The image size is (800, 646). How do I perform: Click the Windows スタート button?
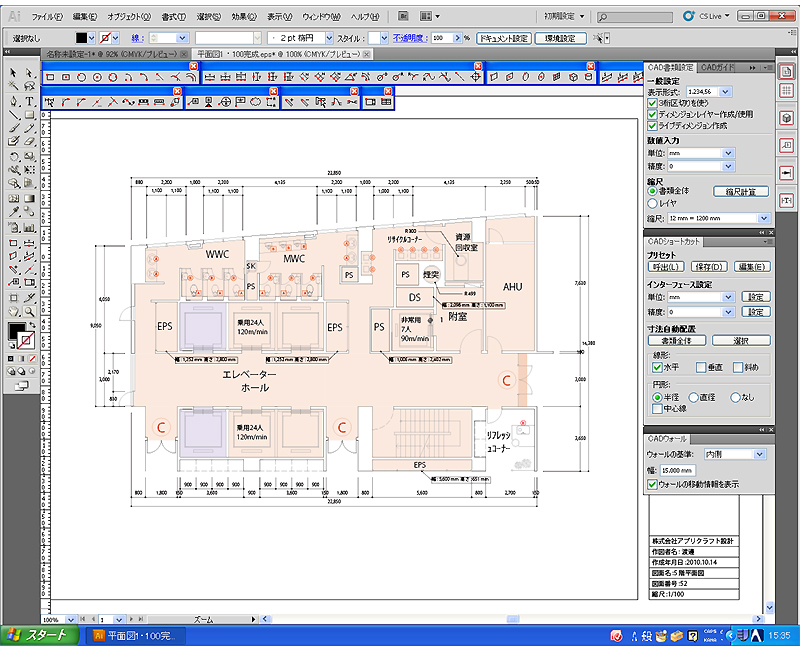[x=38, y=635]
